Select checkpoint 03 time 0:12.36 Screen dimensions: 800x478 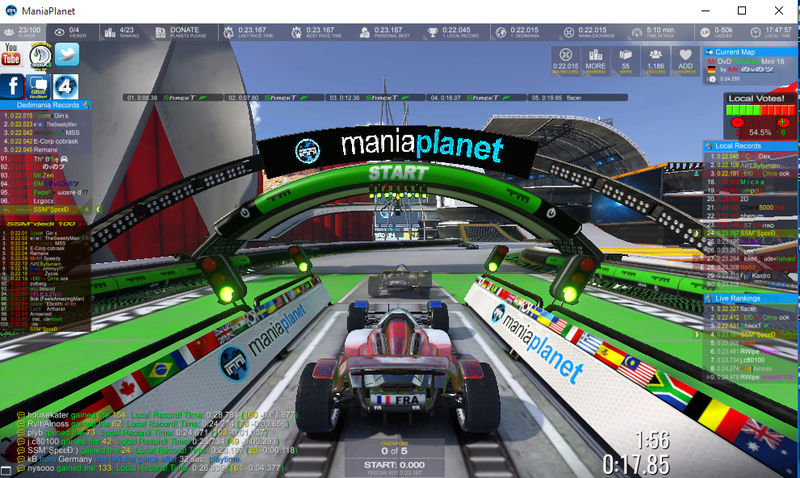click(375, 97)
